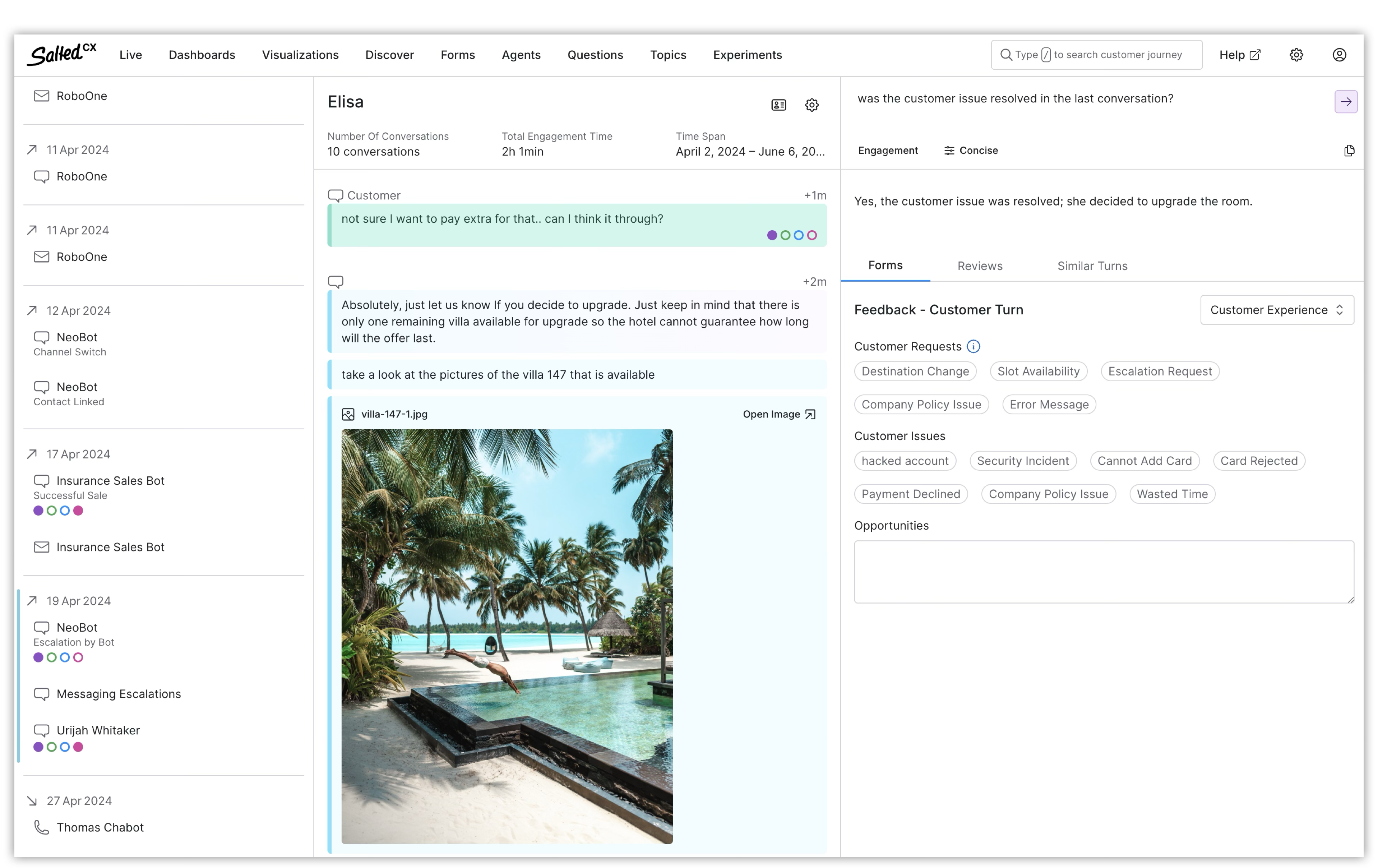Open the settings gear in top navigation

pos(1296,55)
